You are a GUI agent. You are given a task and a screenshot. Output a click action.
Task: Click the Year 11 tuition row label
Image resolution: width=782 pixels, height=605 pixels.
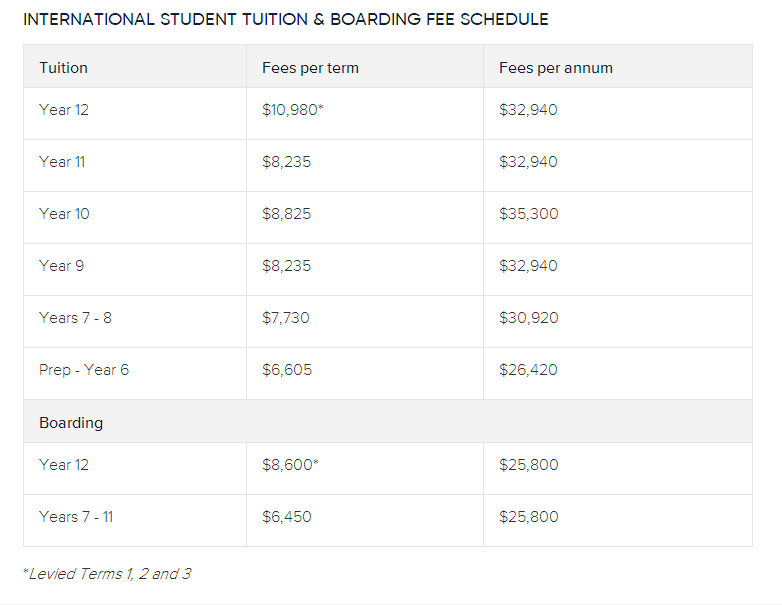pos(60,162)
